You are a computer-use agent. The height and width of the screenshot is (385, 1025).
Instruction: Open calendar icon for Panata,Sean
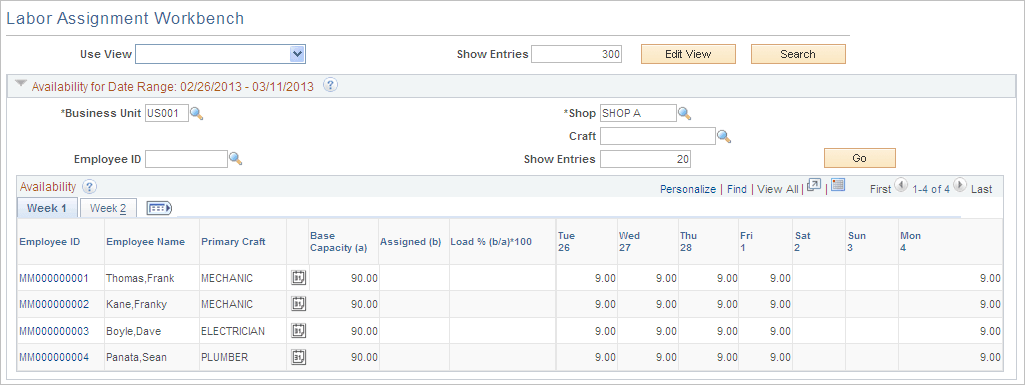tap(298, 357)
